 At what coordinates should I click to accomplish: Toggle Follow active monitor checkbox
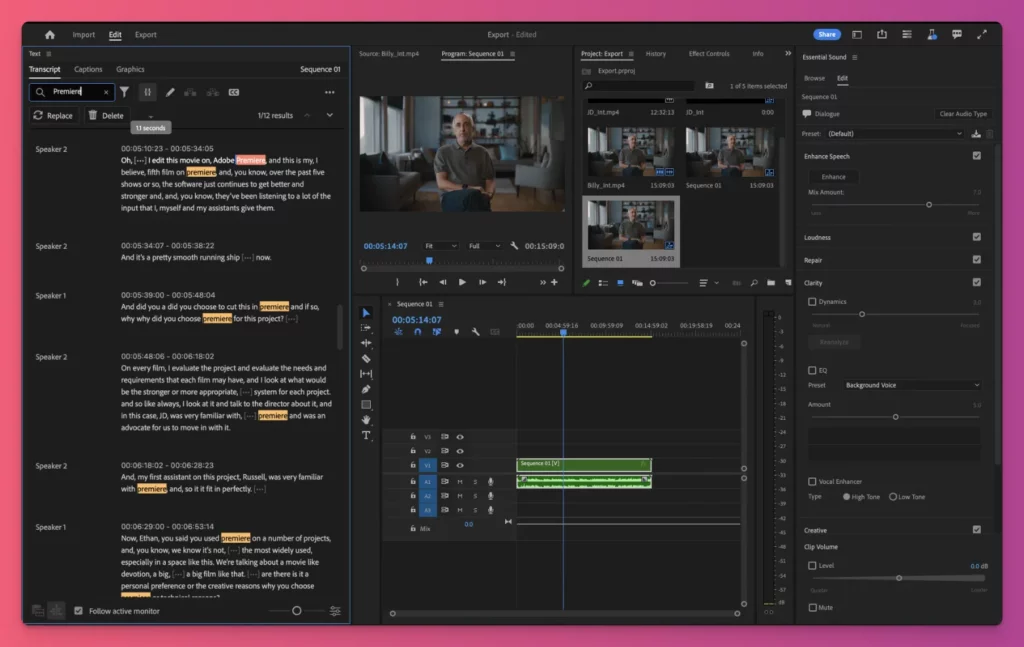[x=78, y=611]
